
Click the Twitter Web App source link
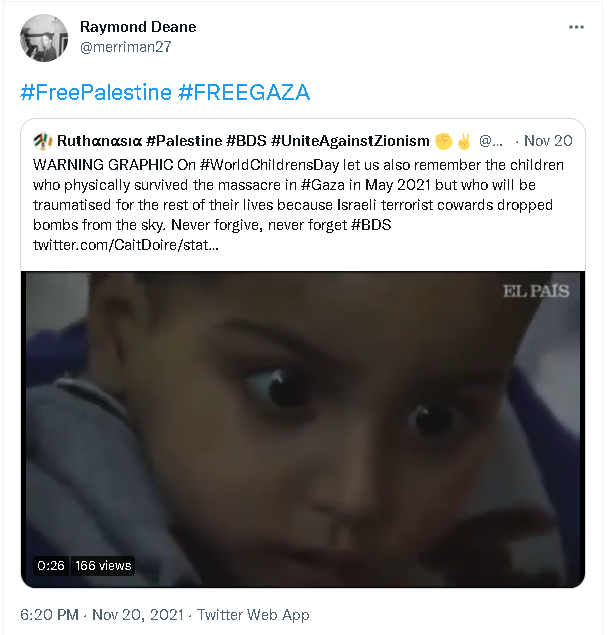click(253, 615)
